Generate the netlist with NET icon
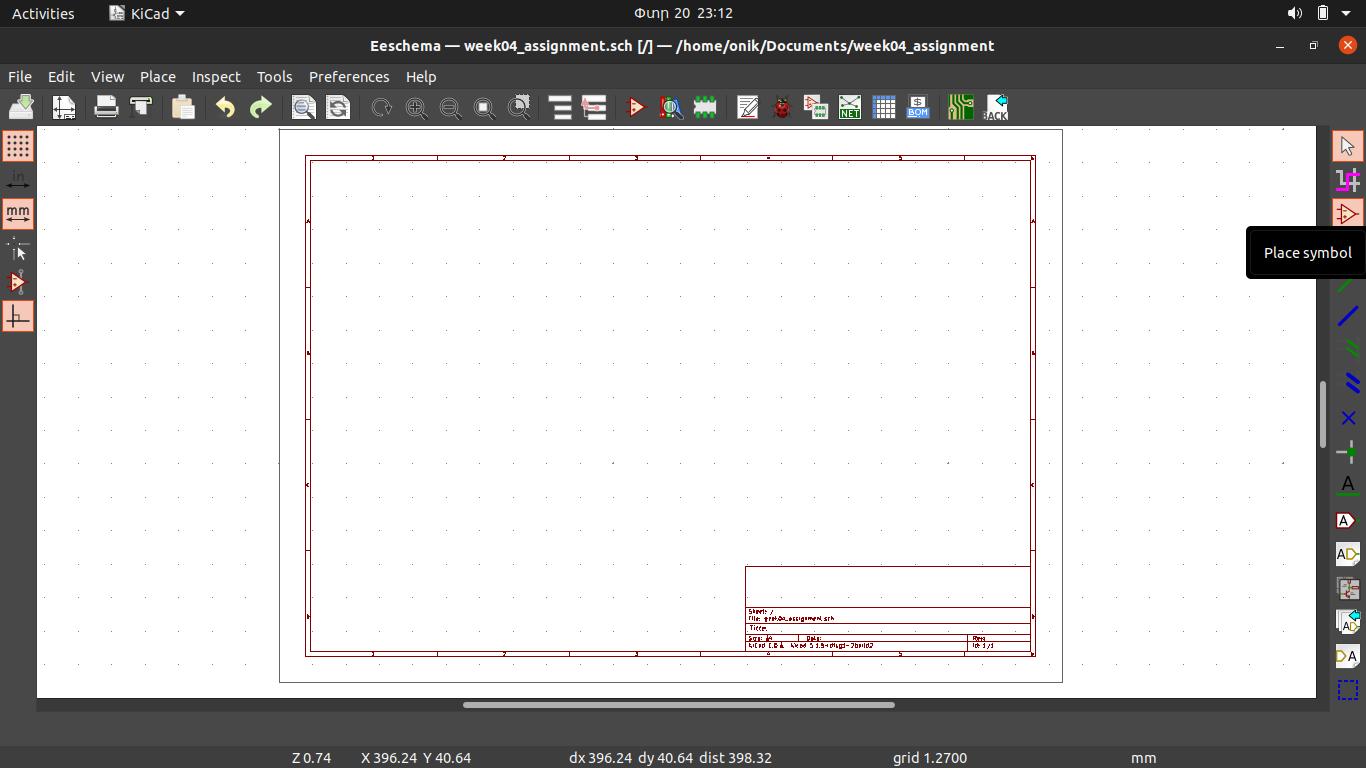The width and height of the screenshot is (1366, 768). (x=850, y=107)
